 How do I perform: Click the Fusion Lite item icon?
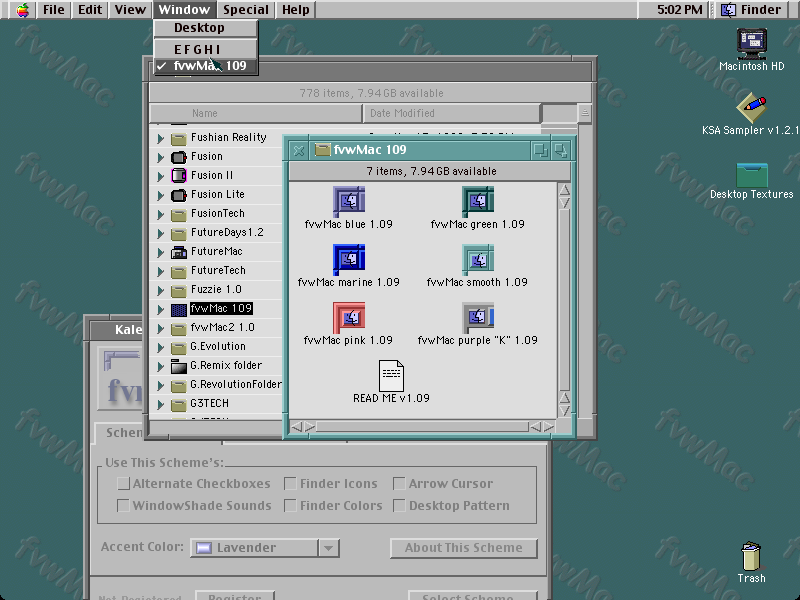[x=179, y=195]
